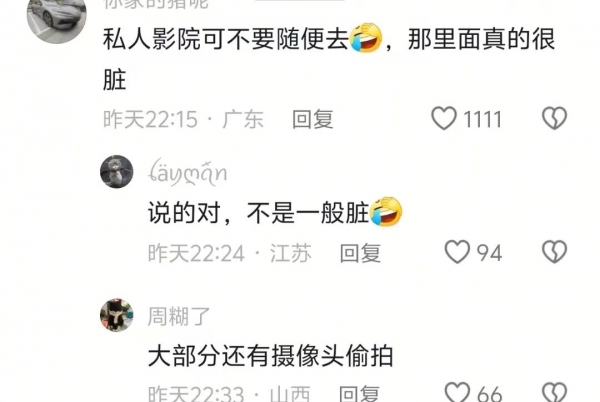
Task: Select the reply text 说的对，不是一般脏
Action: point(258,213)
